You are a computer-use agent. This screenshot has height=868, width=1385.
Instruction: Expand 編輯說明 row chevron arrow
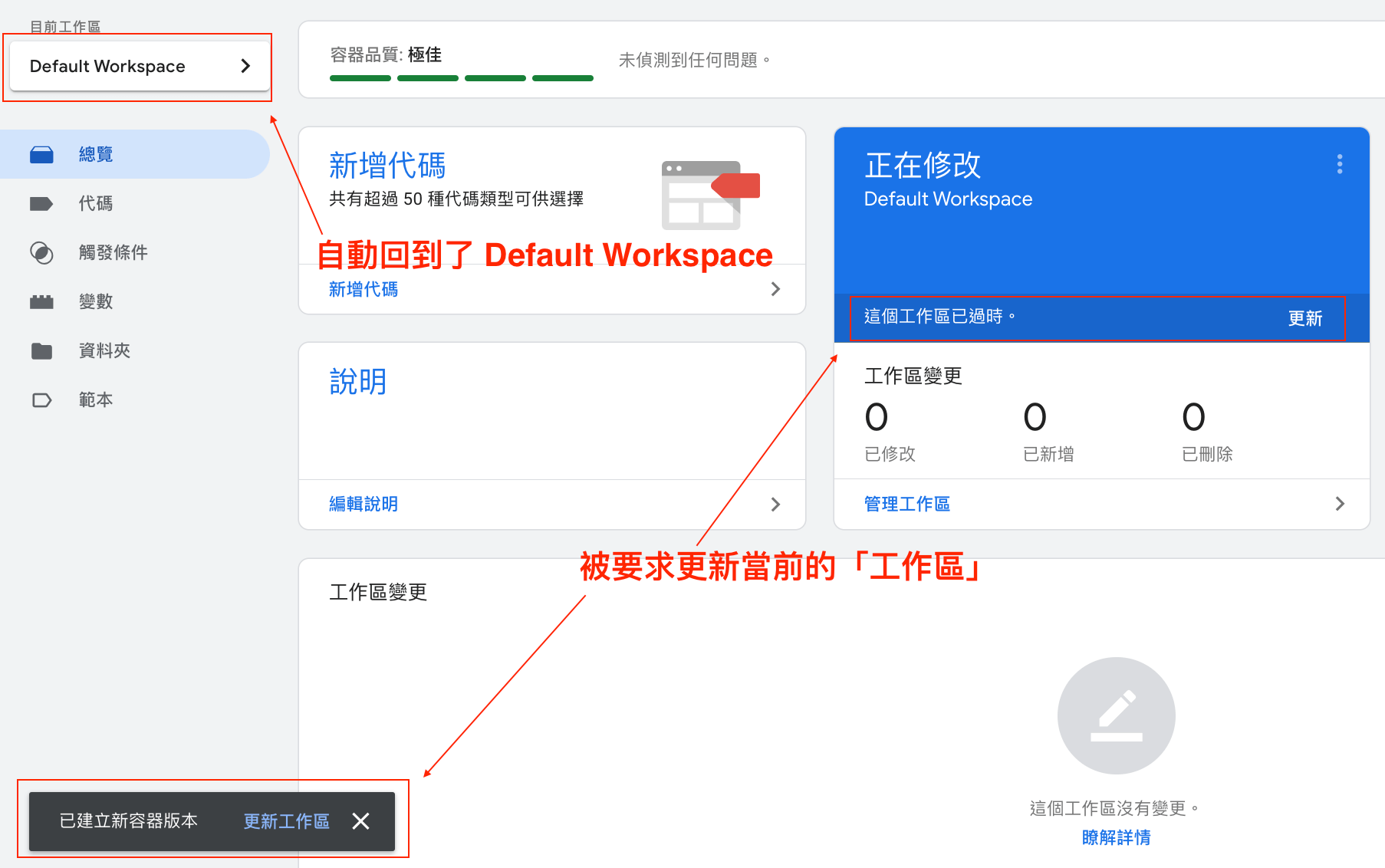775,504
